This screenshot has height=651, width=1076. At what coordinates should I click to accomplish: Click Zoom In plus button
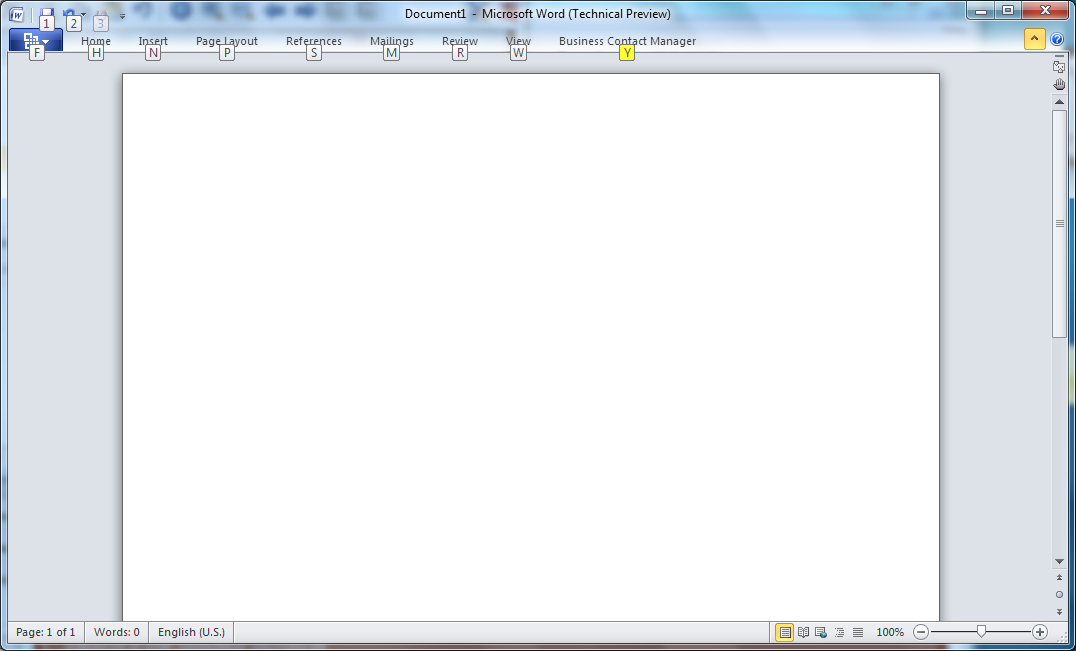coord(1040,632)
